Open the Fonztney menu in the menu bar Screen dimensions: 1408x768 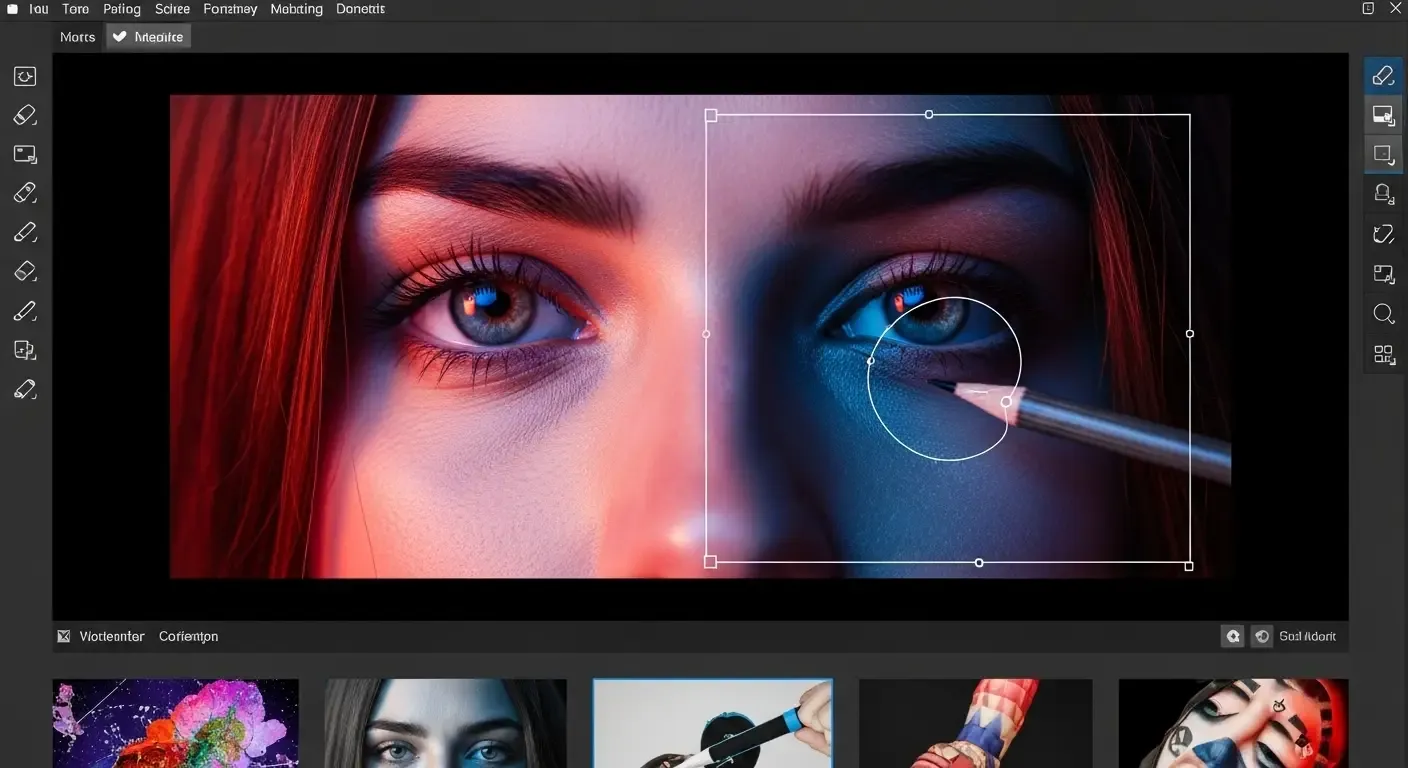230,8
